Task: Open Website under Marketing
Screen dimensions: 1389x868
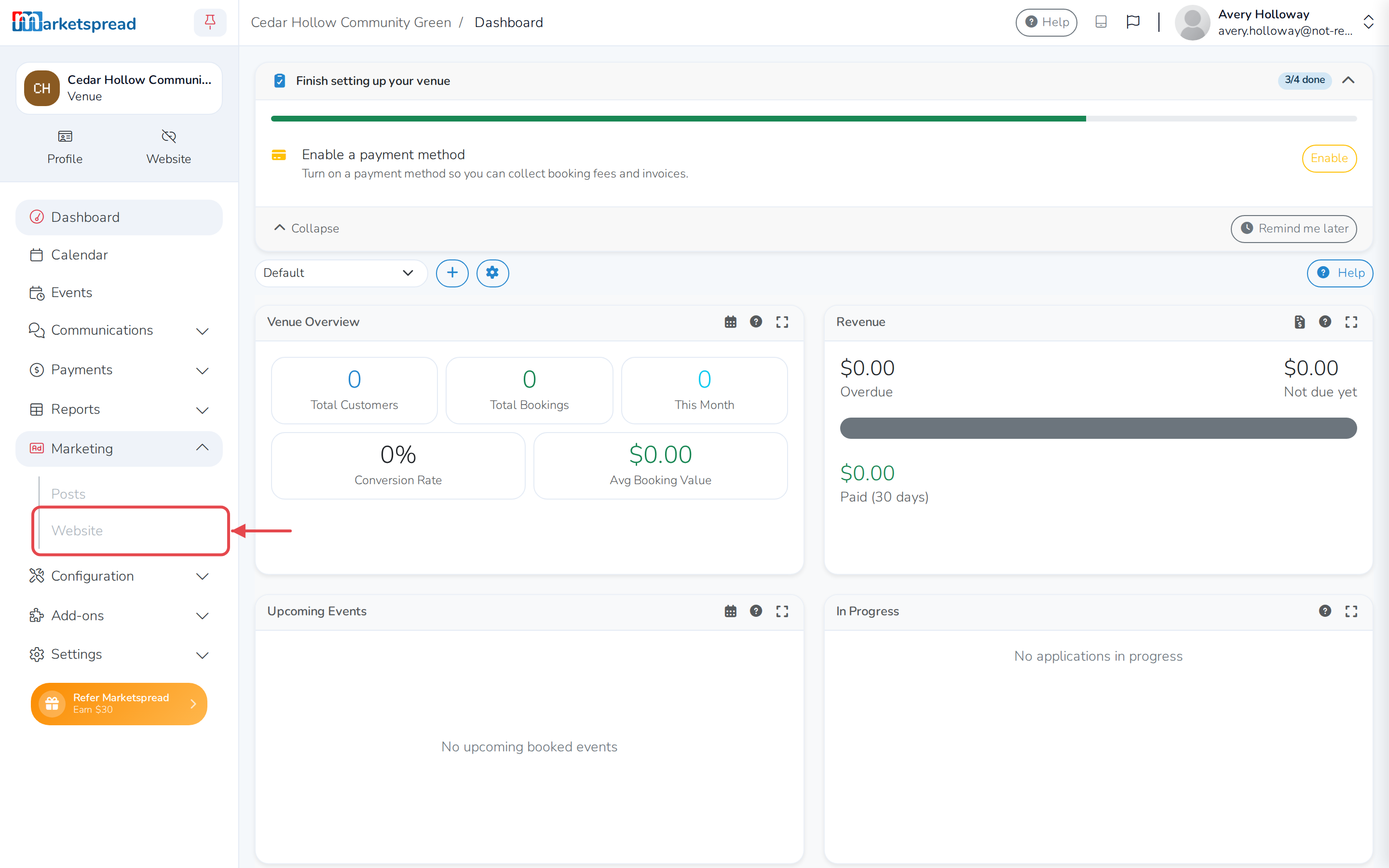Action: 77,530
